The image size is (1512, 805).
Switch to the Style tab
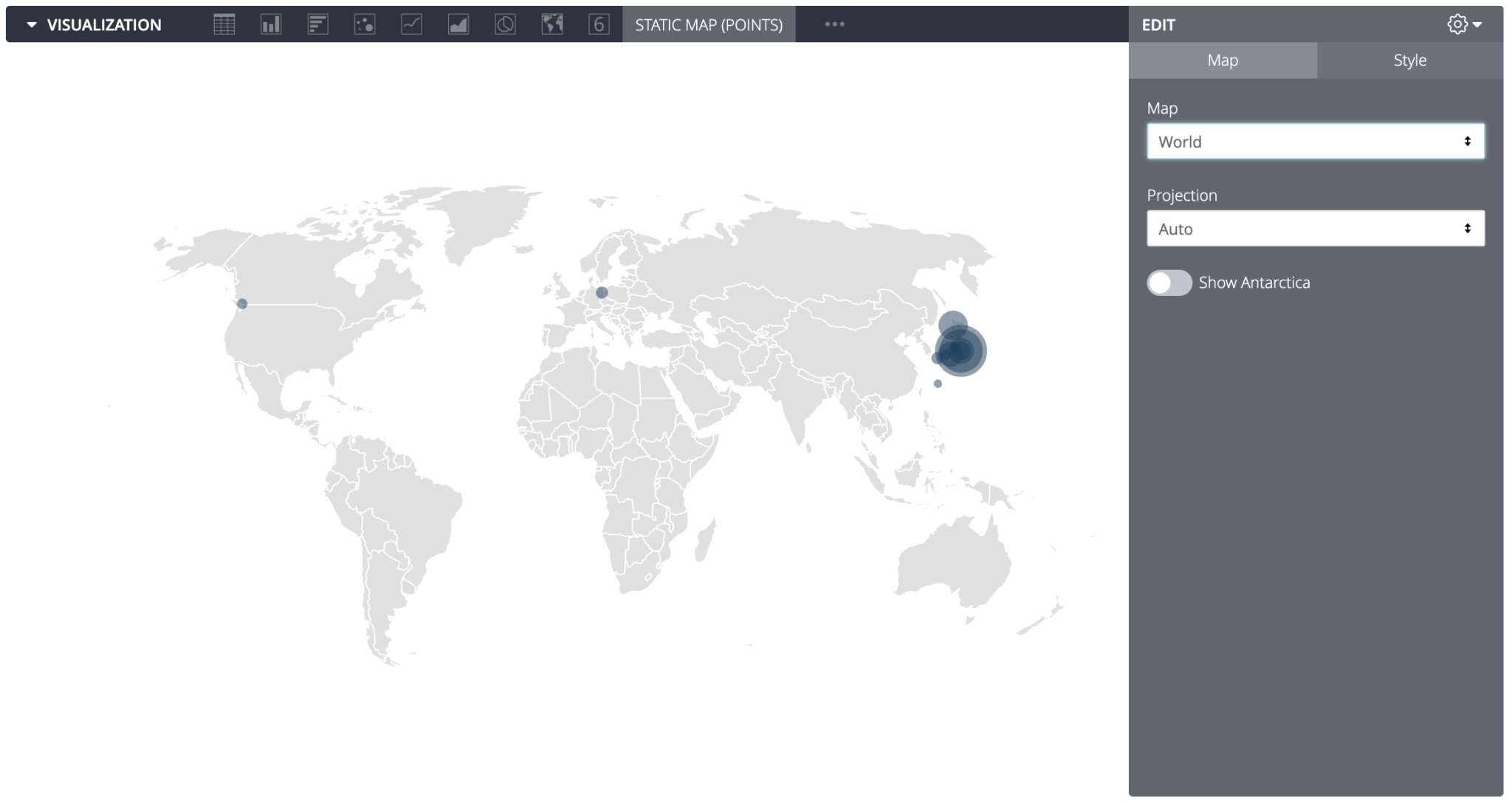pyautogui.click(x=1409, y=60)
